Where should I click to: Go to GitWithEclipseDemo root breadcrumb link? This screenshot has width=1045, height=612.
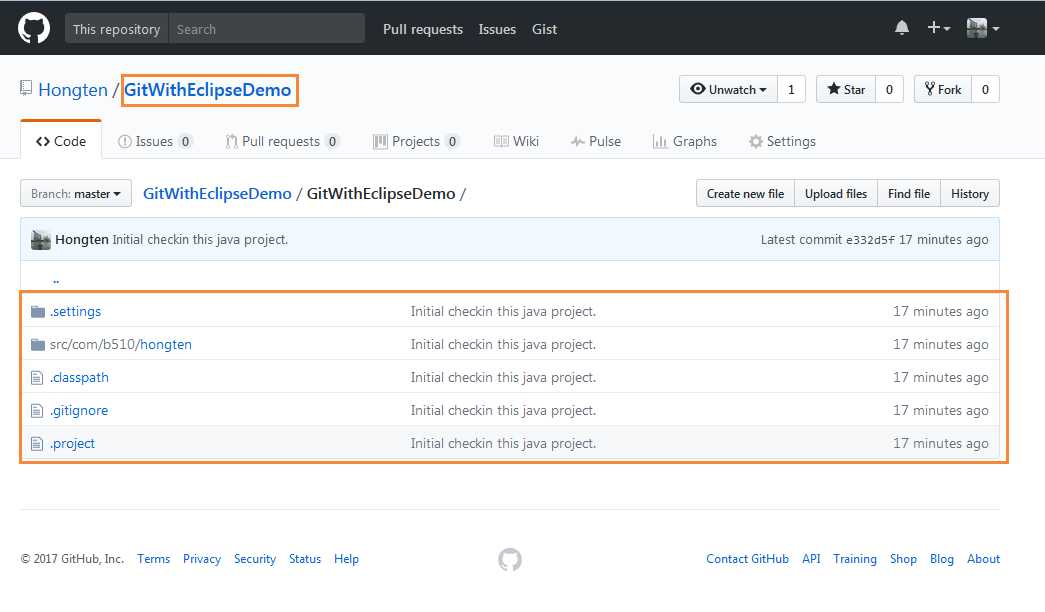point(217,193)
